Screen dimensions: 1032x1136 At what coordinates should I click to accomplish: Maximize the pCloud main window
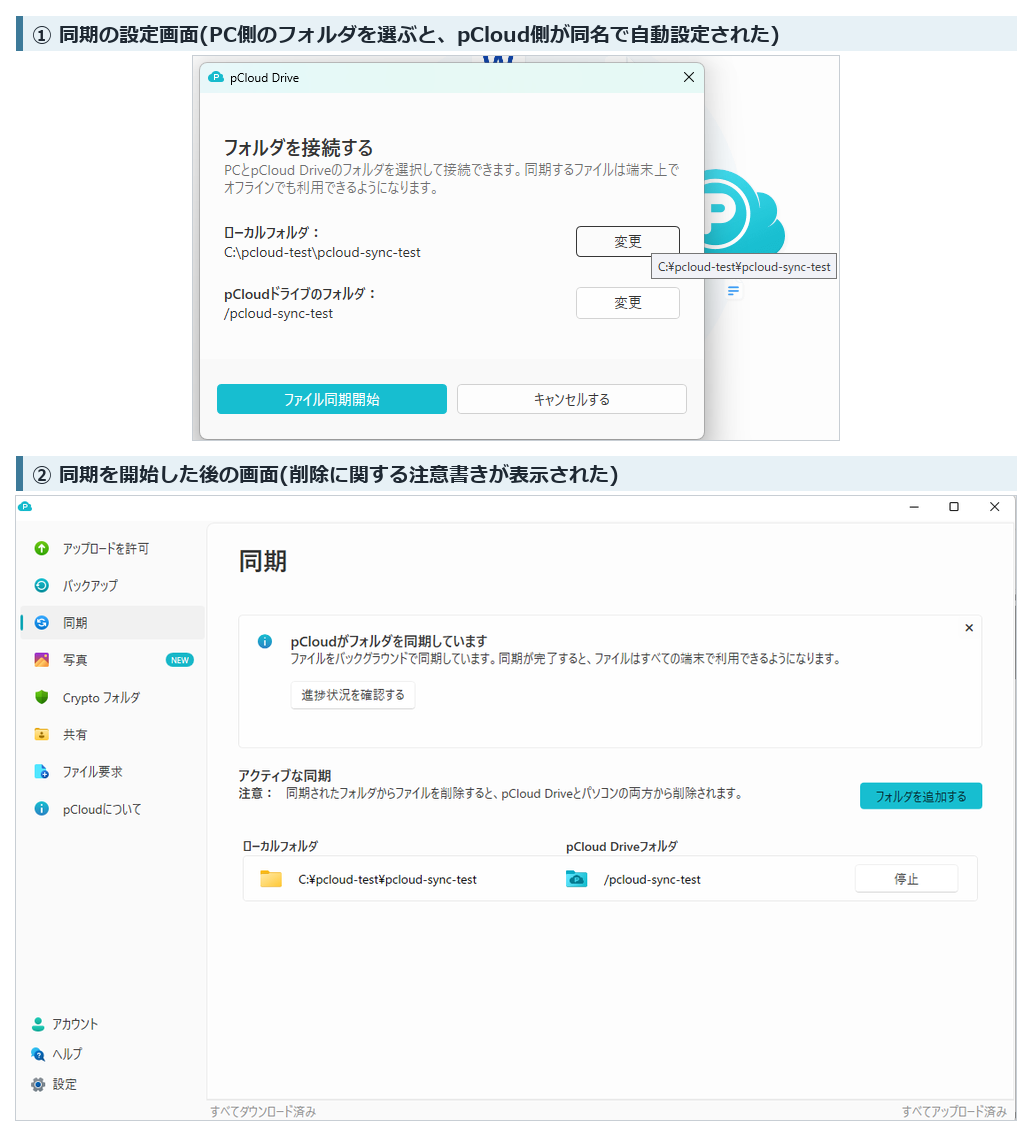tap(954, 507)
